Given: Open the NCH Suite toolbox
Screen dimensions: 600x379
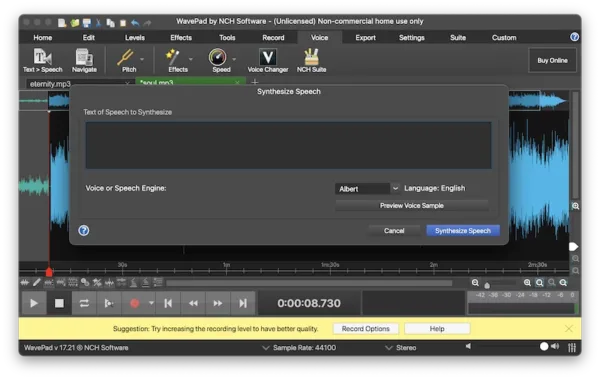Looking at the screenshot, I should [311, 60].
